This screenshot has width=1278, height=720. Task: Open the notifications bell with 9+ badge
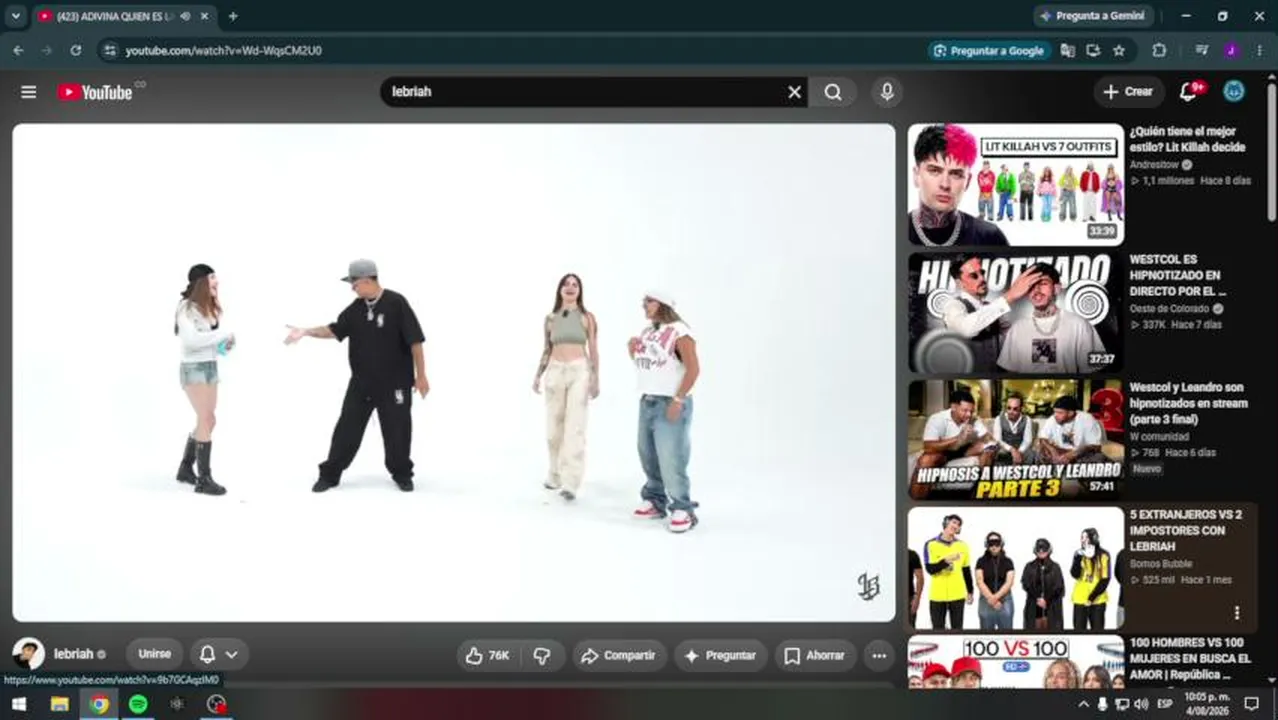click(x=1189, y=91)
